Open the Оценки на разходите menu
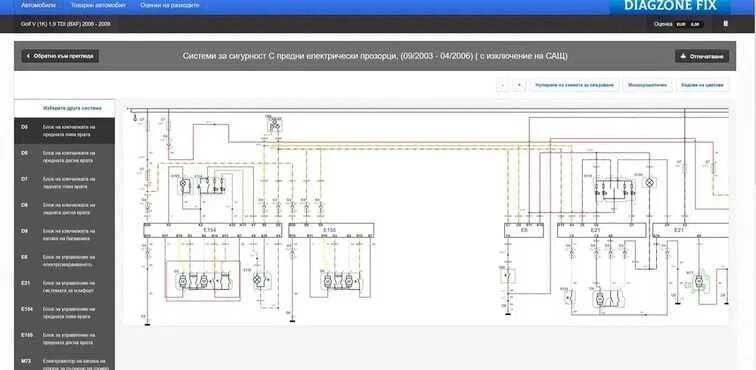This screenshot has width=756, height=370. pyautogui.click(x=169, y=6)
